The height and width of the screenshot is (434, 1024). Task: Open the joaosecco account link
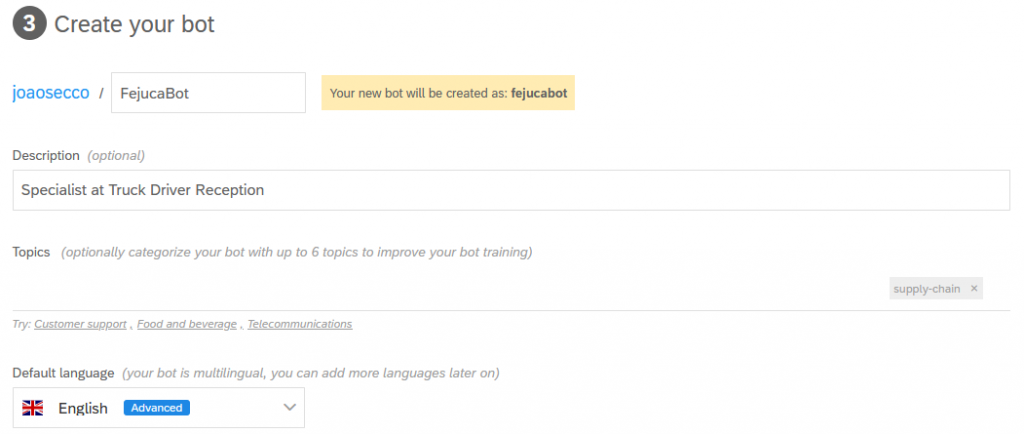pyautogui.click(x=51, y=93)
